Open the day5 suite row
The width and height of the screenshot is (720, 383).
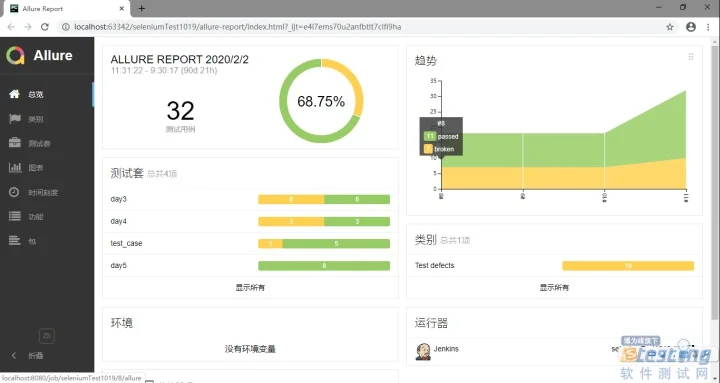click(x=250, y=265)
